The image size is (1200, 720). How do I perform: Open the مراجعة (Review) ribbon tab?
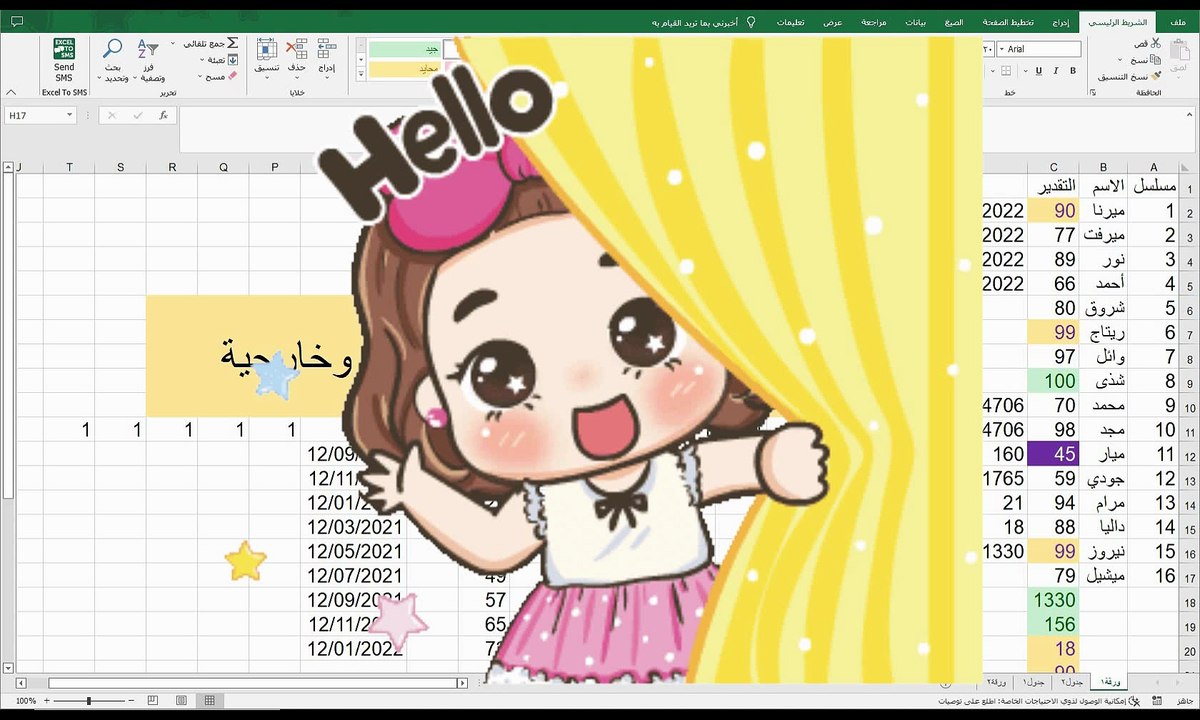tap(873, 21)
